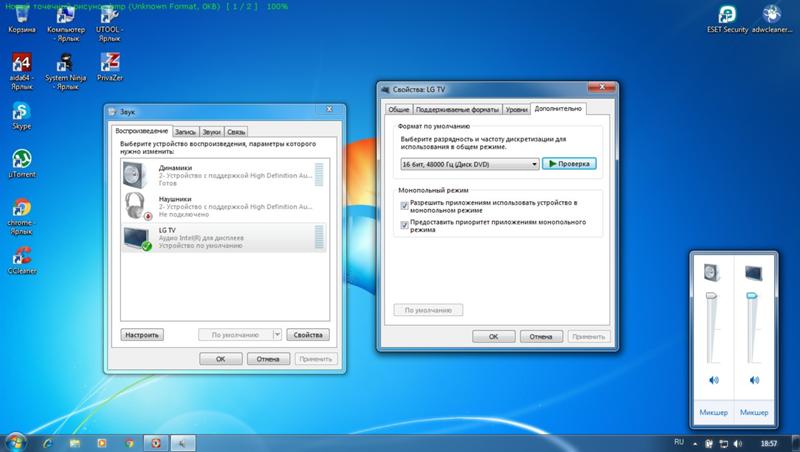Click the Свойства button in Sound dialog

tap(308, 335)
